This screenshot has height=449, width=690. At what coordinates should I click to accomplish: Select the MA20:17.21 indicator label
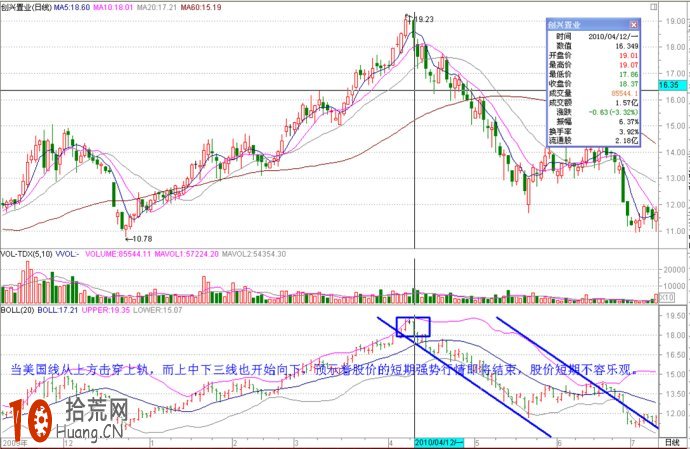[157, 7]
